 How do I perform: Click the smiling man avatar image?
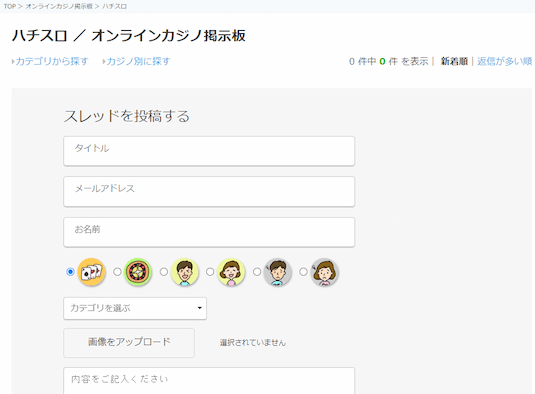click(x=185, y=272)
